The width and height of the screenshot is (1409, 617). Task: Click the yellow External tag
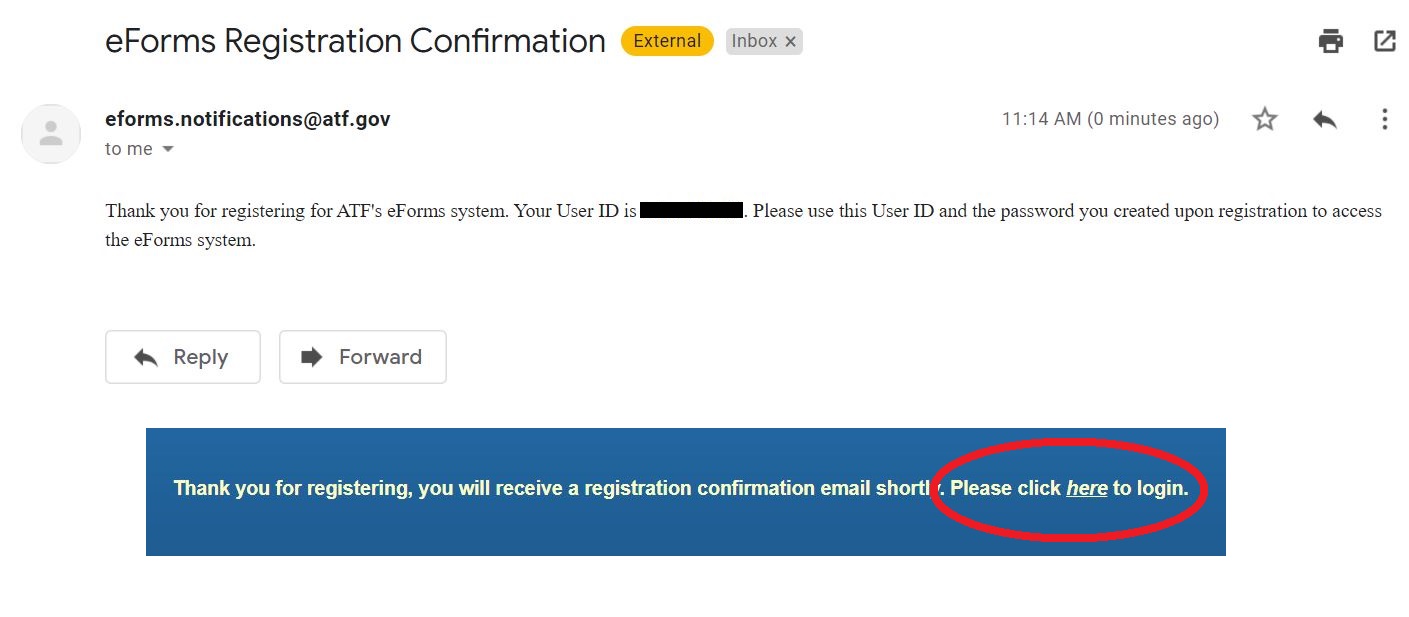[667, 41]
